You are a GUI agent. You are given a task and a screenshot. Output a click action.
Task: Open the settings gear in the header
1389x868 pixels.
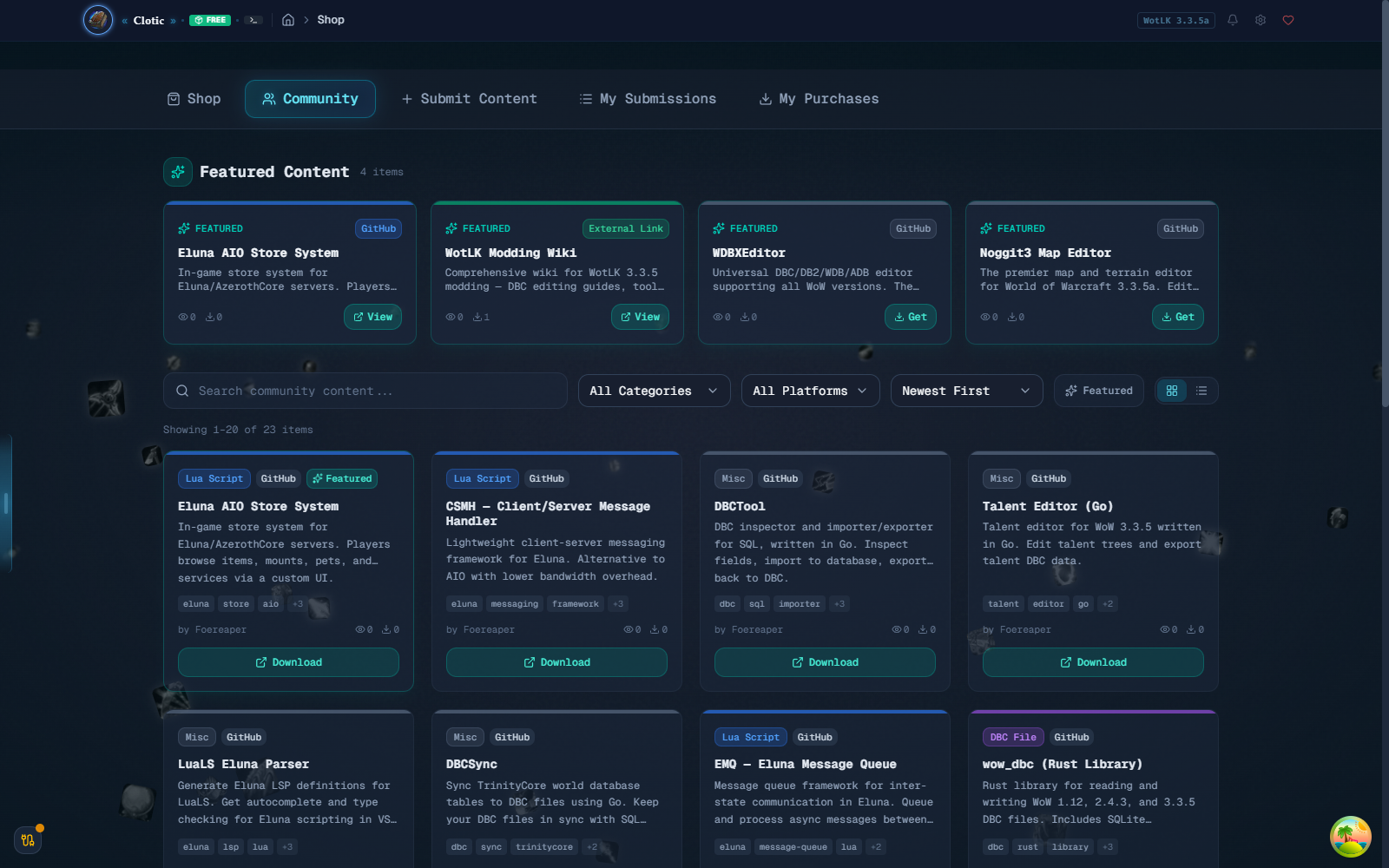[x=1261, y=19]
